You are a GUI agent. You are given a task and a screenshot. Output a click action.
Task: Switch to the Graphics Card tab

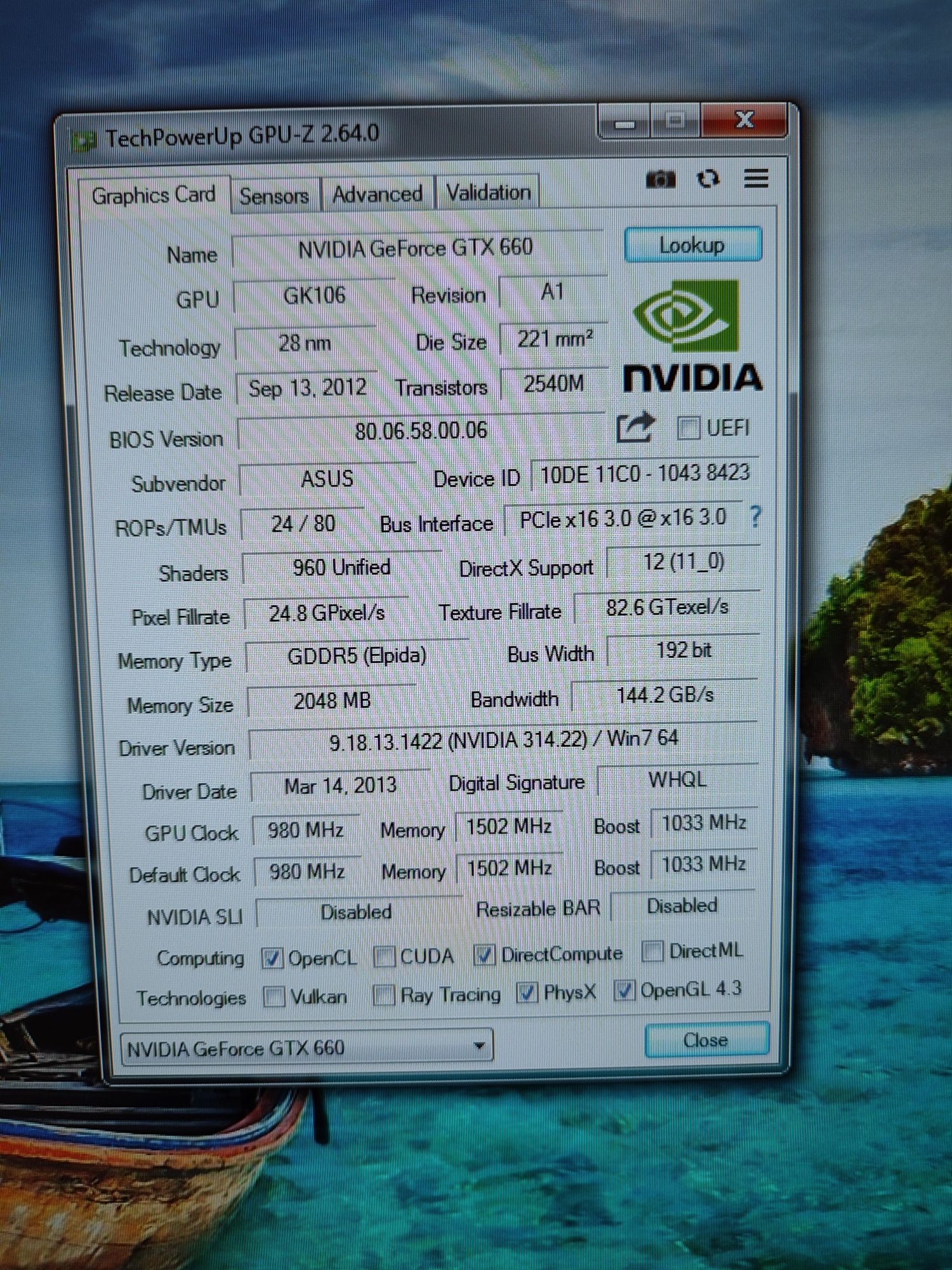154,195
